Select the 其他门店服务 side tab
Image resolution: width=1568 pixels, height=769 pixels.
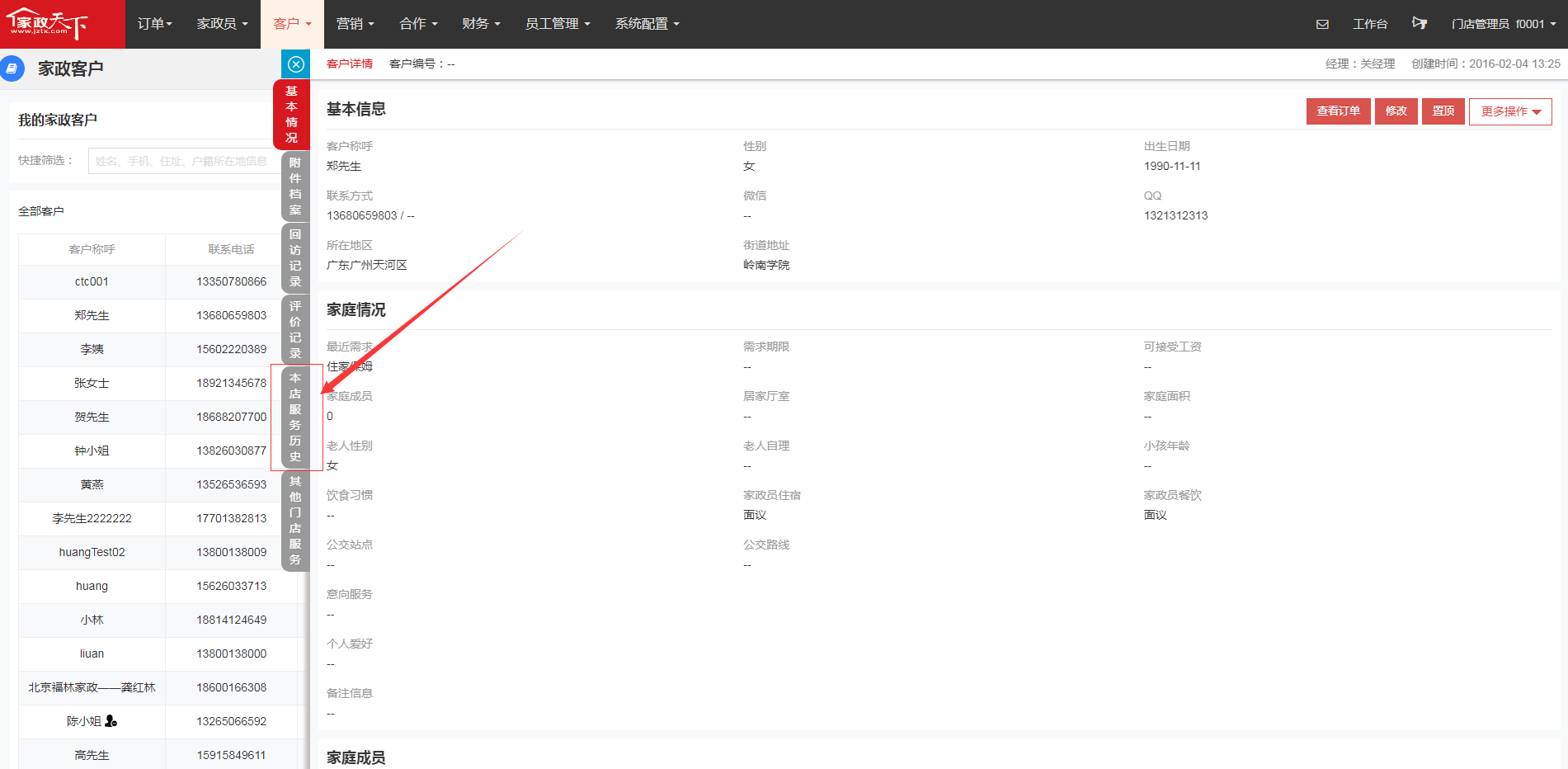click(295, 521)
